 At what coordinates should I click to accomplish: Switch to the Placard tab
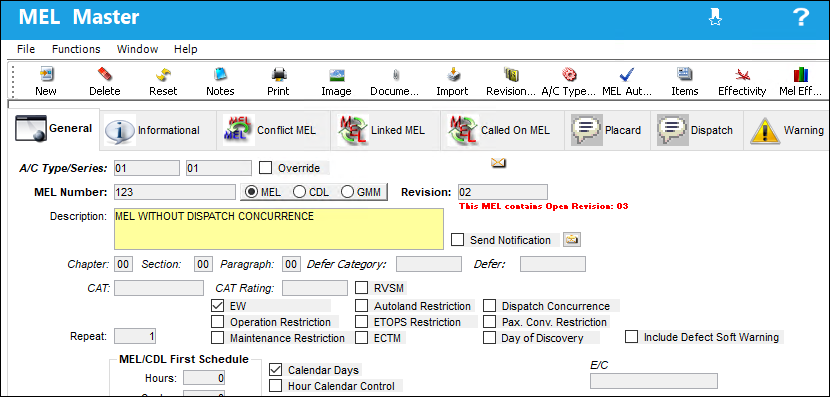point(607,130)
